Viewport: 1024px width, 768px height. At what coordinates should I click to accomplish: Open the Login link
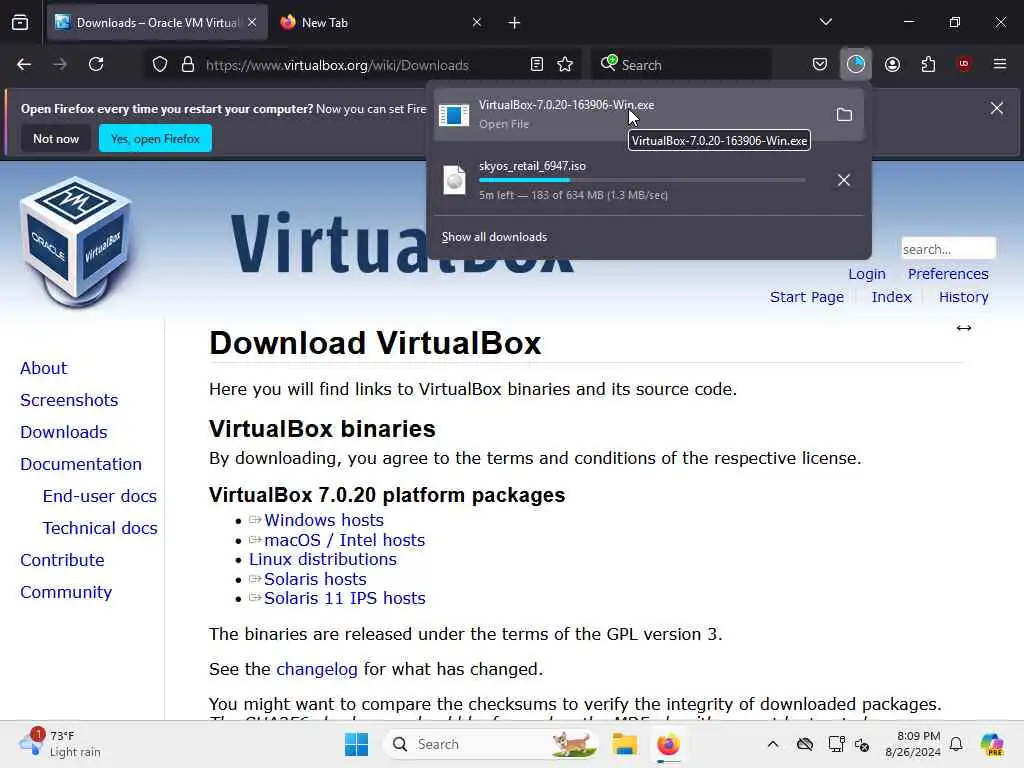(x=867, y=274)
